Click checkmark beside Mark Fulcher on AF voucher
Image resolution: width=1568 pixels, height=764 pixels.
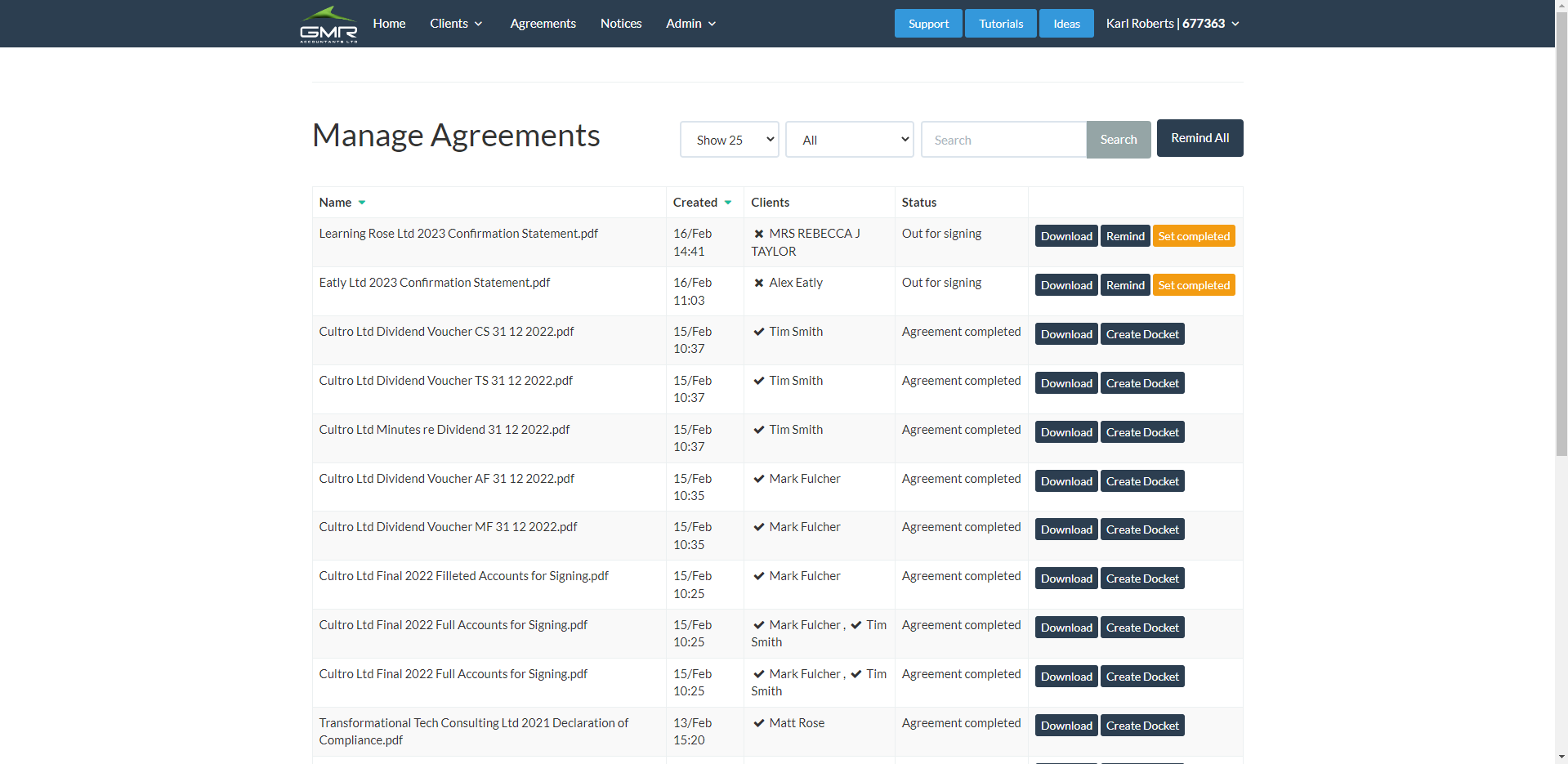point(759,479)
